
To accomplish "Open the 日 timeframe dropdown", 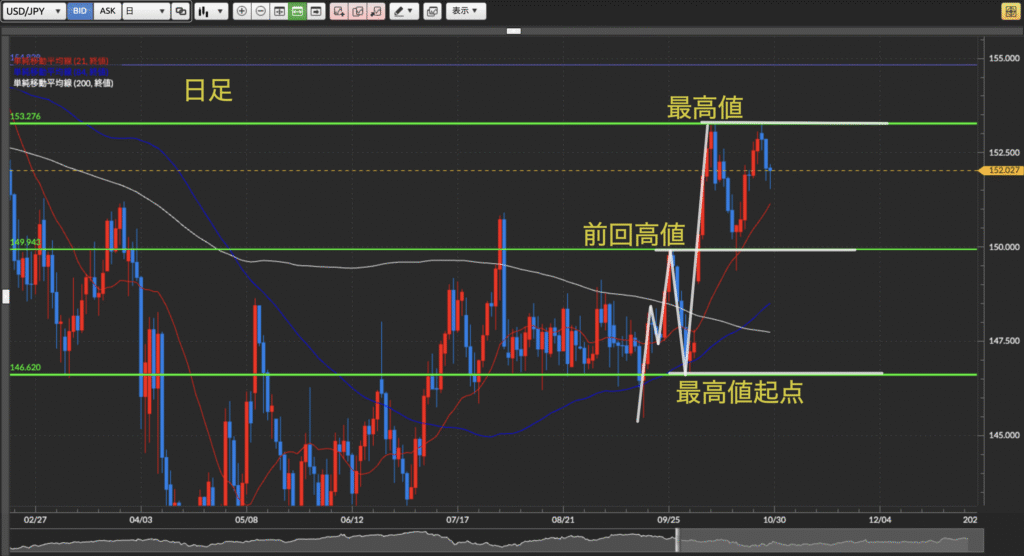I will [x=147, y=11].
